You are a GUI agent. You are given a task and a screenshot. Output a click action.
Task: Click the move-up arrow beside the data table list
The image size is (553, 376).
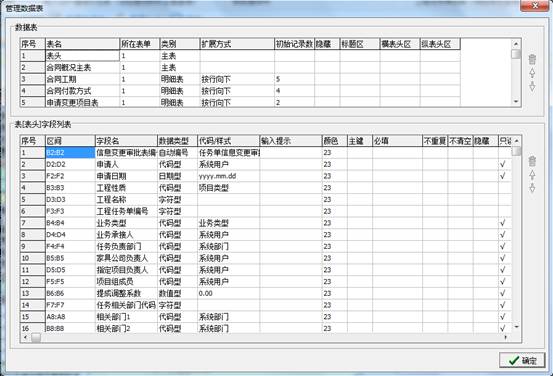coord(532,73)
